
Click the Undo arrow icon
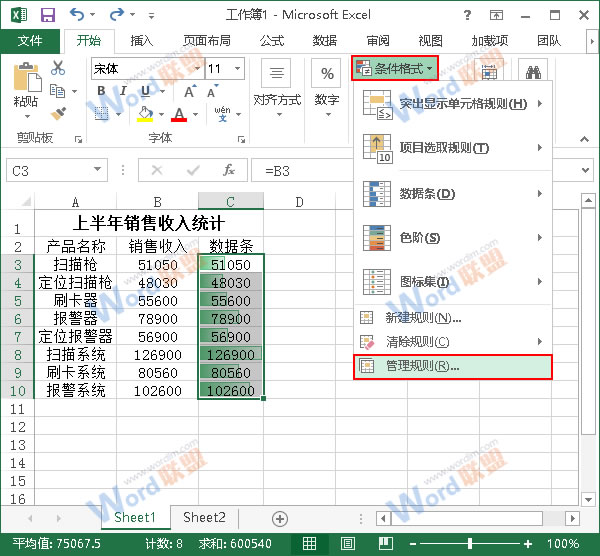point(77,15)
